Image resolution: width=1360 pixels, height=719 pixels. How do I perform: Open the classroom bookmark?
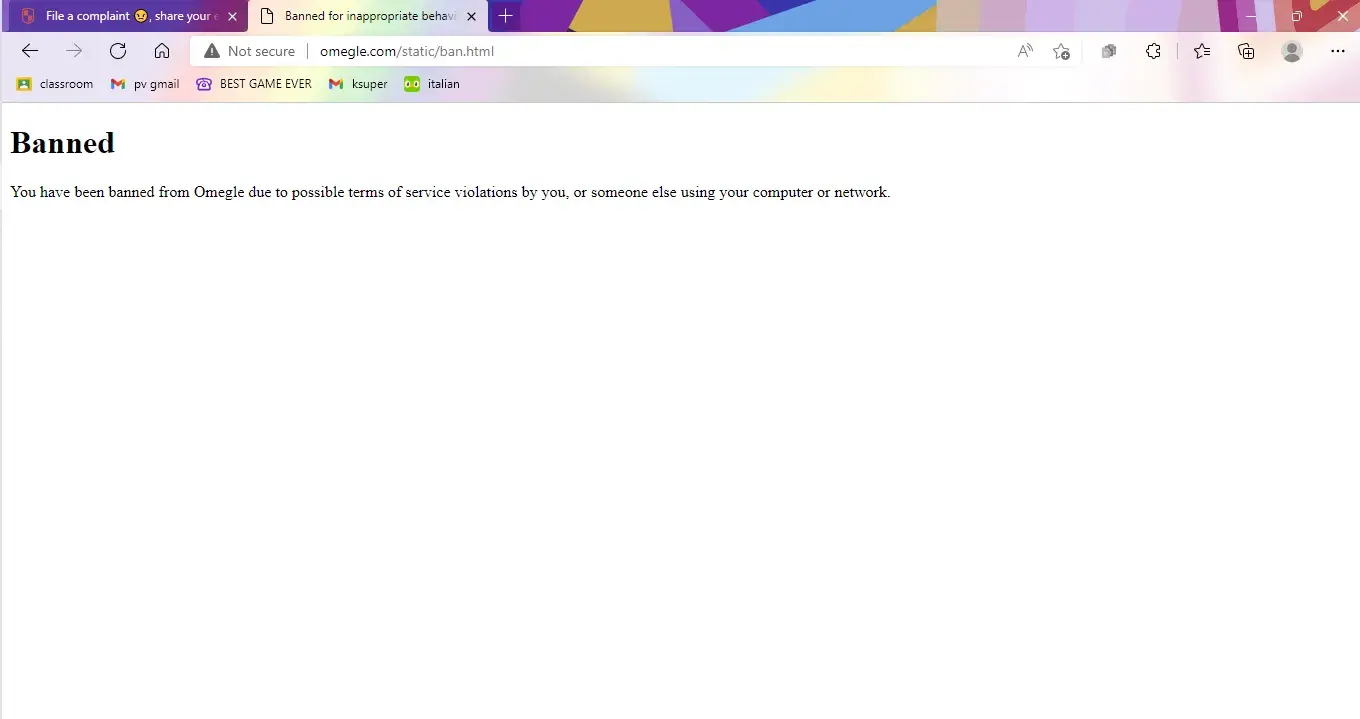pyautogui.click(x=55, y=84)
